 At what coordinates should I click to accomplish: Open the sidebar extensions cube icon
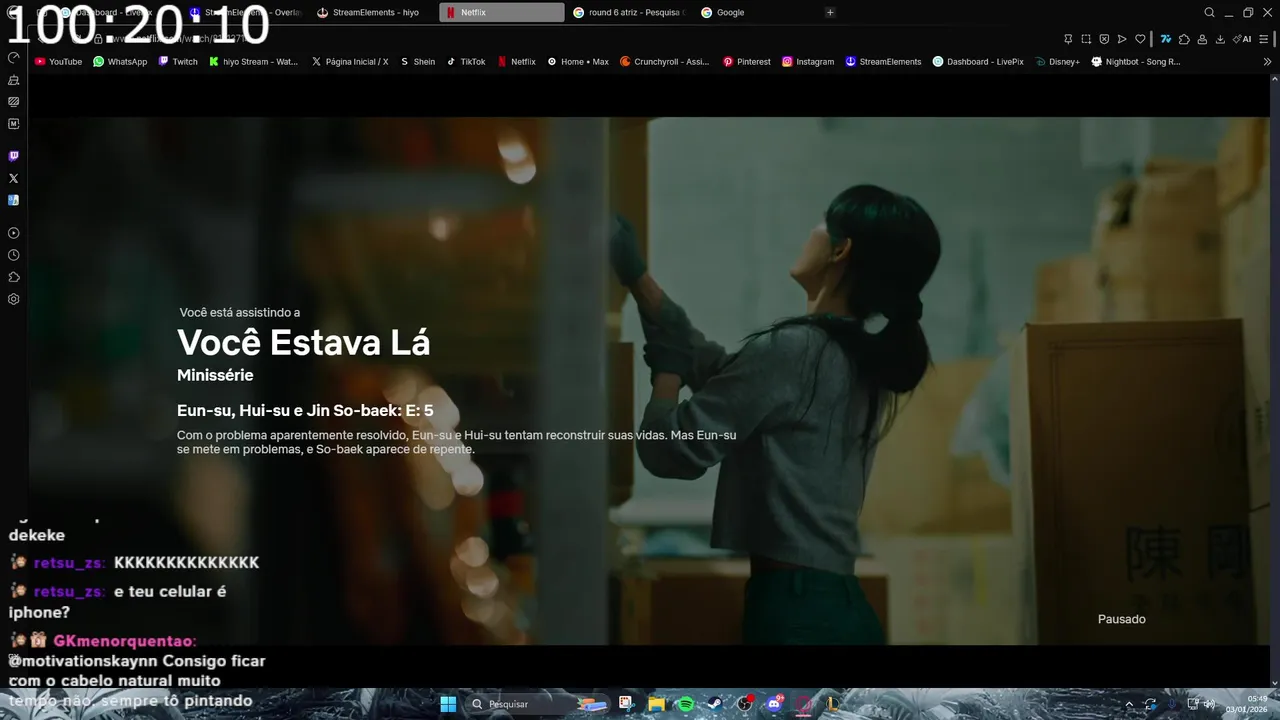[13, 277]
